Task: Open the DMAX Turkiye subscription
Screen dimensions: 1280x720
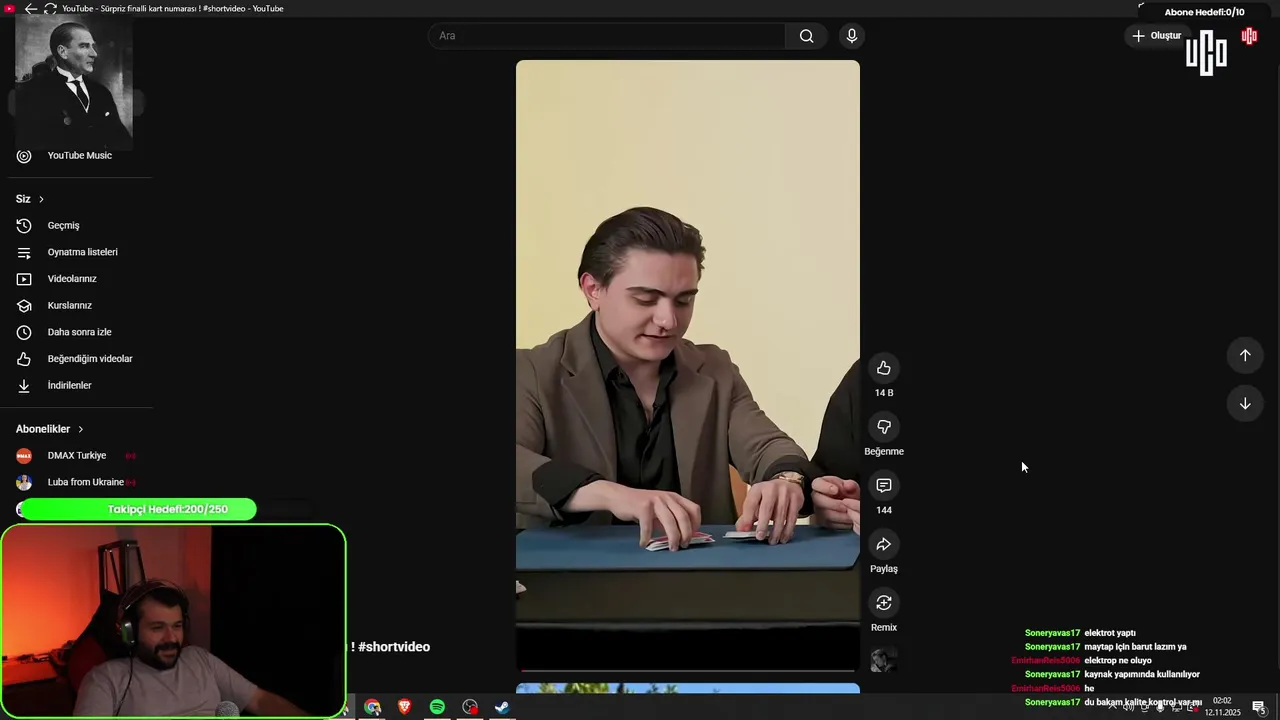Action: (76, 455)
